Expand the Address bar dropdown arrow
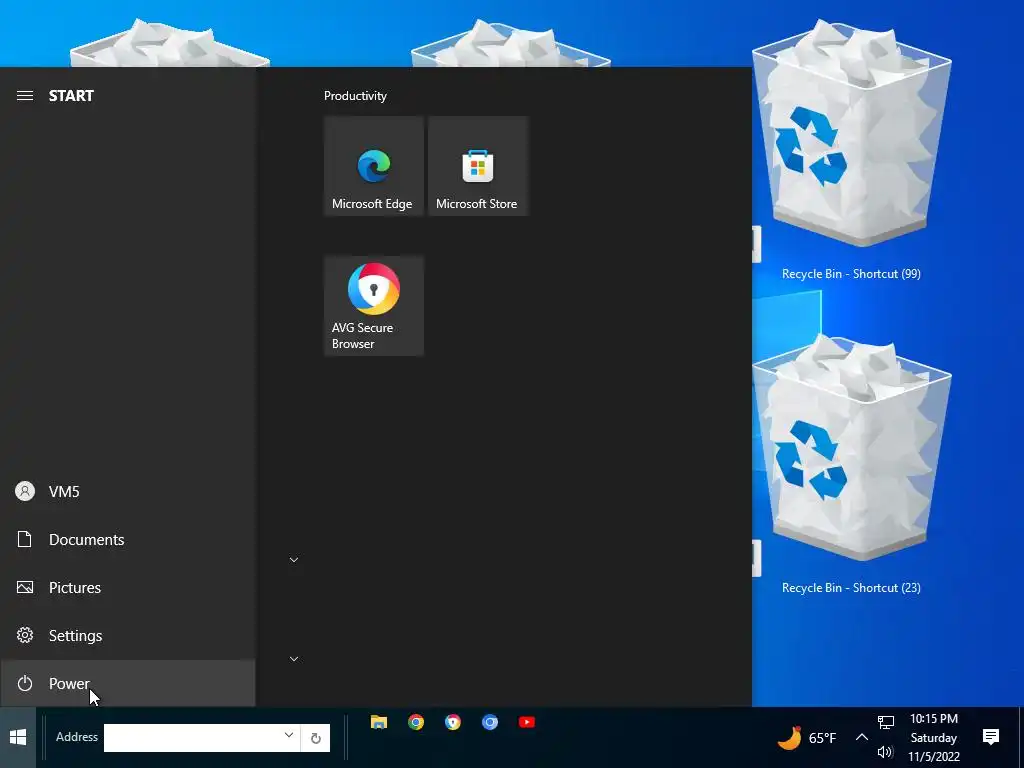 (289, 735)
